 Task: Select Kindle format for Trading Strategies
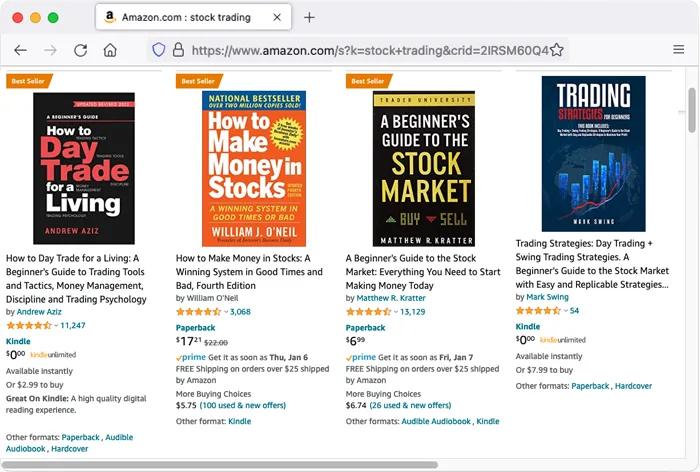pyautogui.click(x=528, y=326)
